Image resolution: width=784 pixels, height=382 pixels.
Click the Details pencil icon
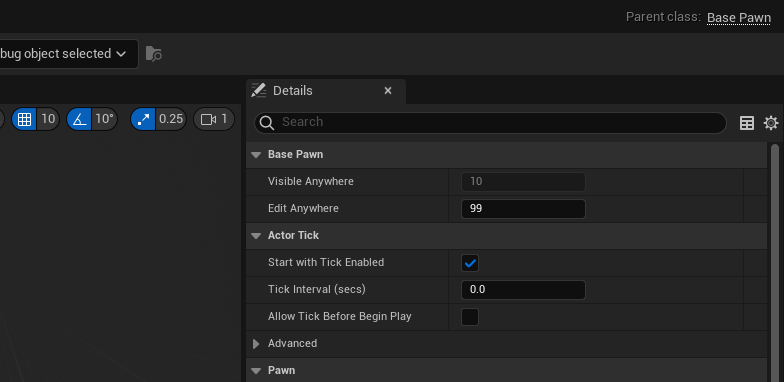coord(258,90)
